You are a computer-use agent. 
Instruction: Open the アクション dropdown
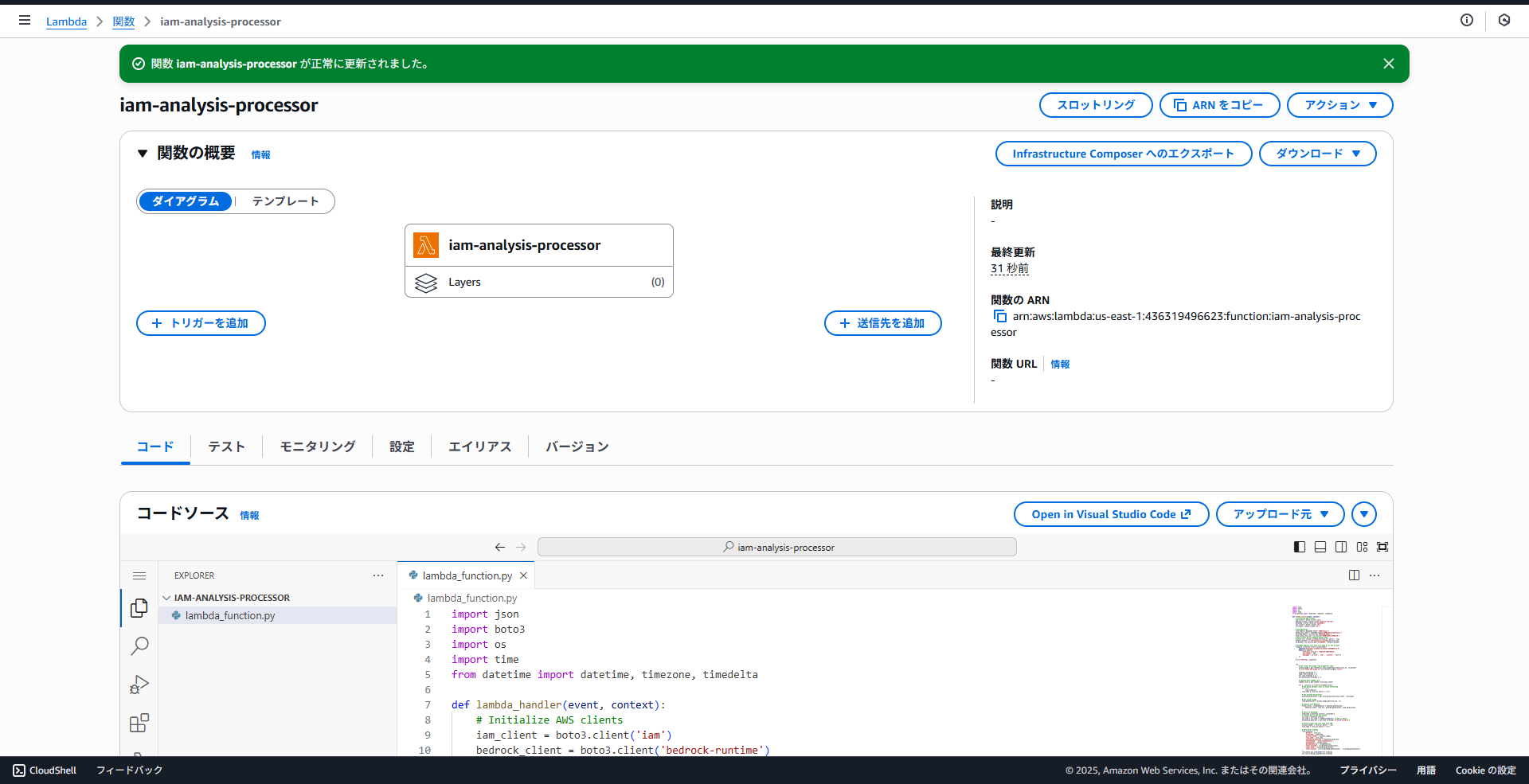point(1339,104)
